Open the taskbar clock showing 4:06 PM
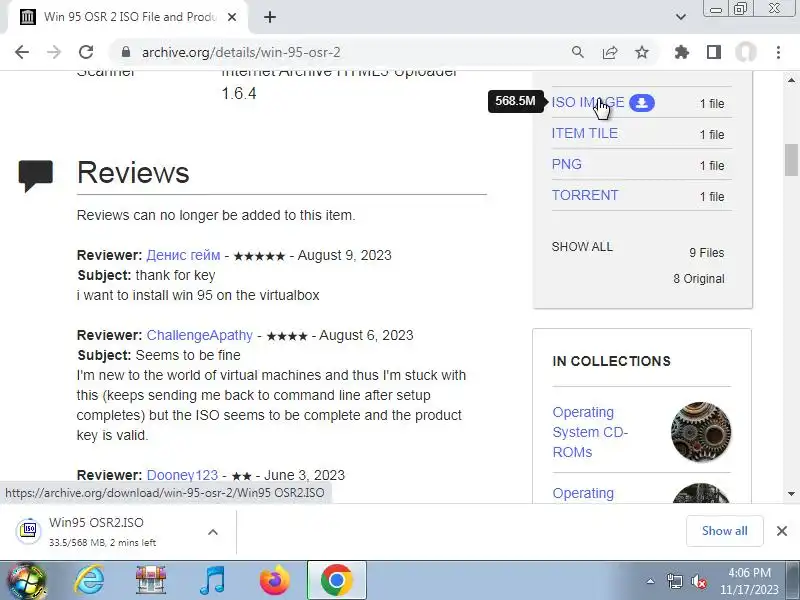This screenshot has height=600, width=800. (749, 581)
